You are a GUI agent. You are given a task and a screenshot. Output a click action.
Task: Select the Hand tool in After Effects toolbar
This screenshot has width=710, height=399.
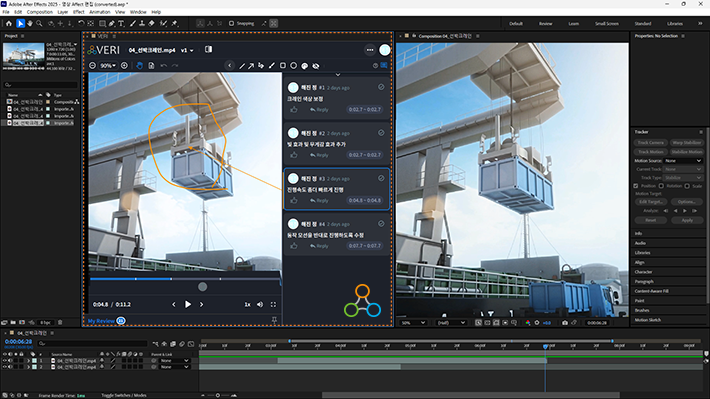29,23
